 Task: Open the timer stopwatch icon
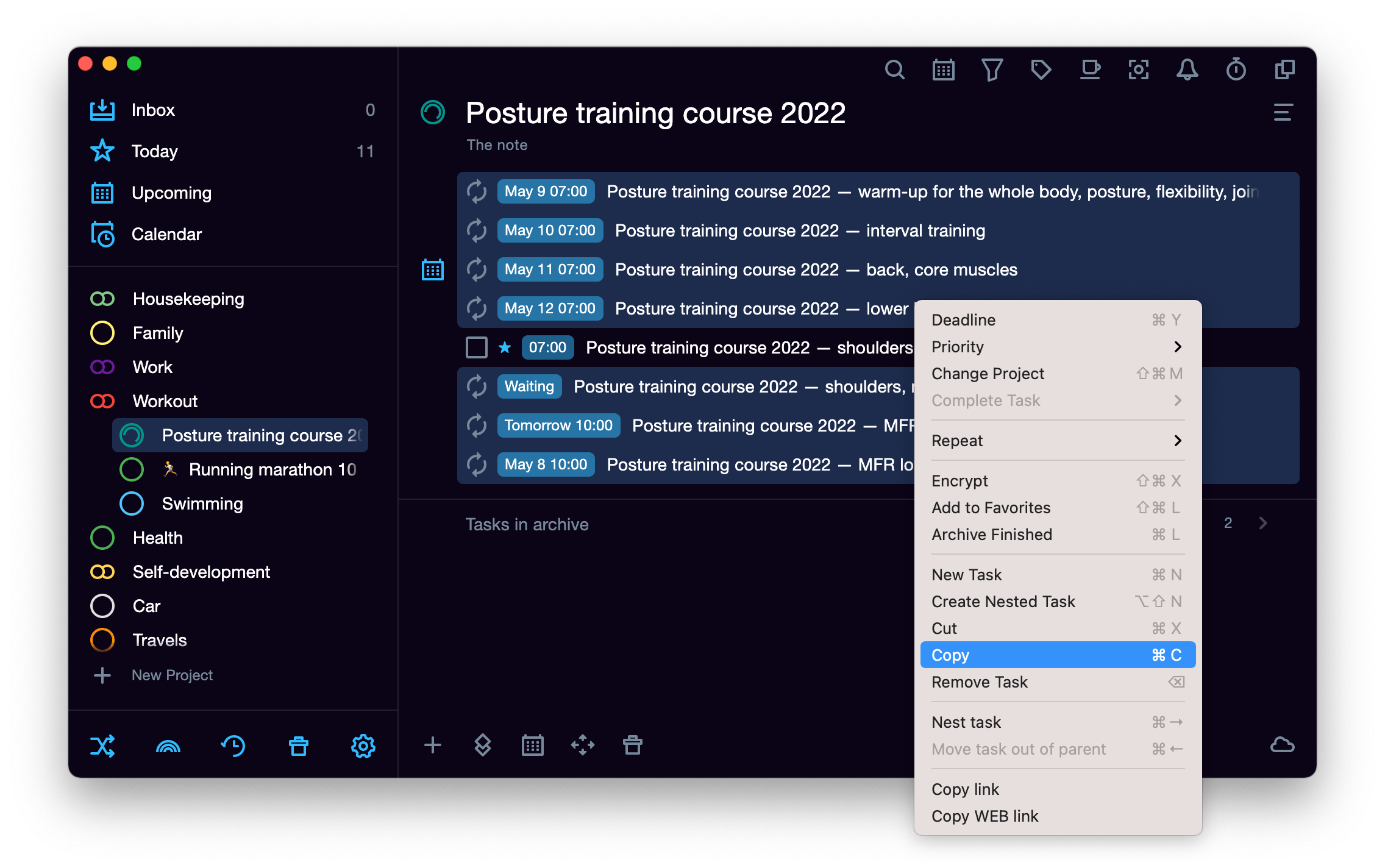point(1236,70)
